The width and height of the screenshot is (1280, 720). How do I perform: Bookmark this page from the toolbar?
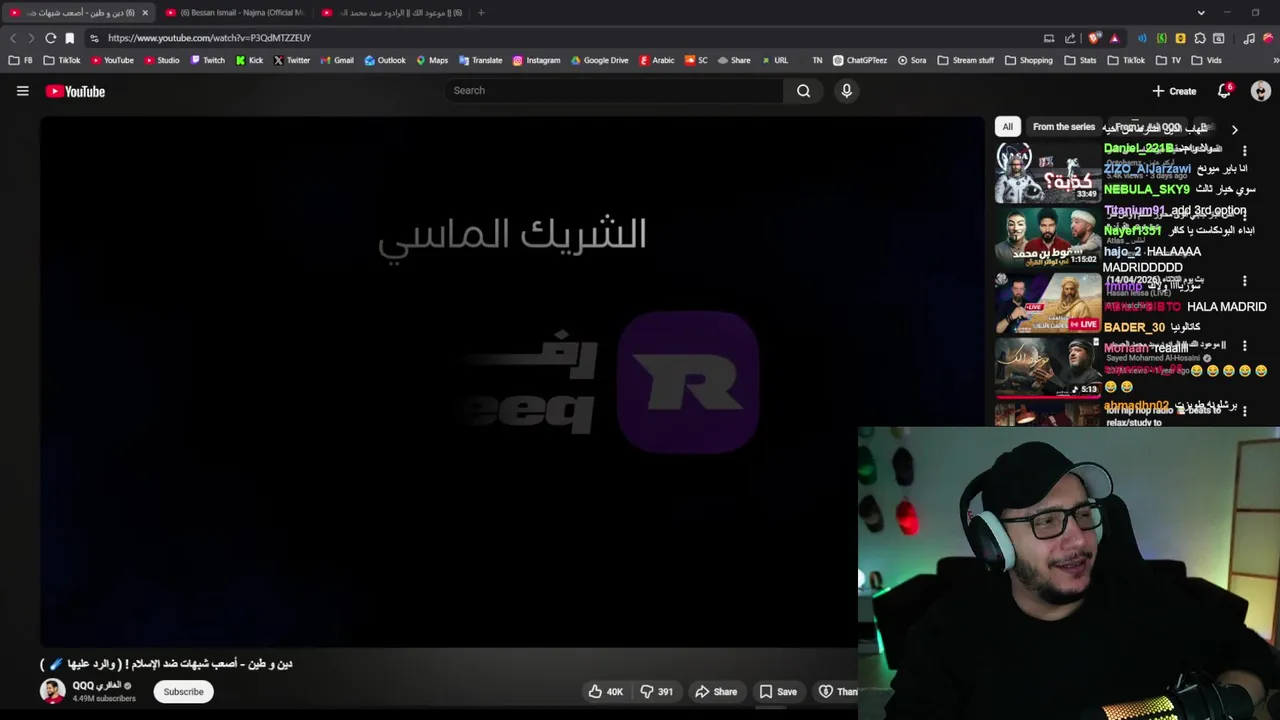(69, 38)
